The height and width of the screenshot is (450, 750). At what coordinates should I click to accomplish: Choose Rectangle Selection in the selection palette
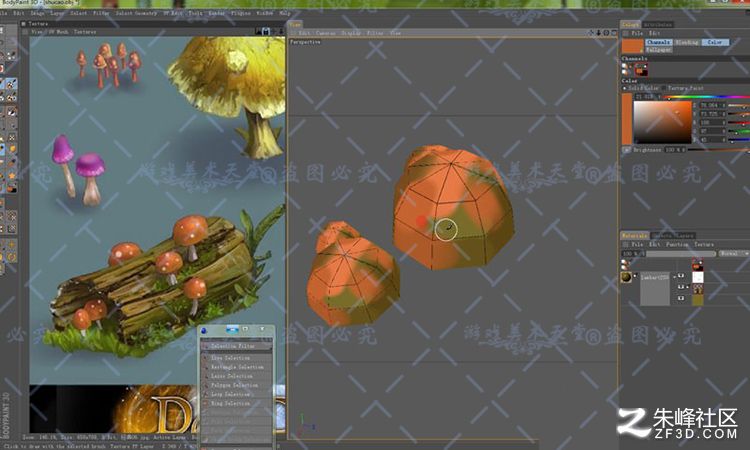(237, 367)
